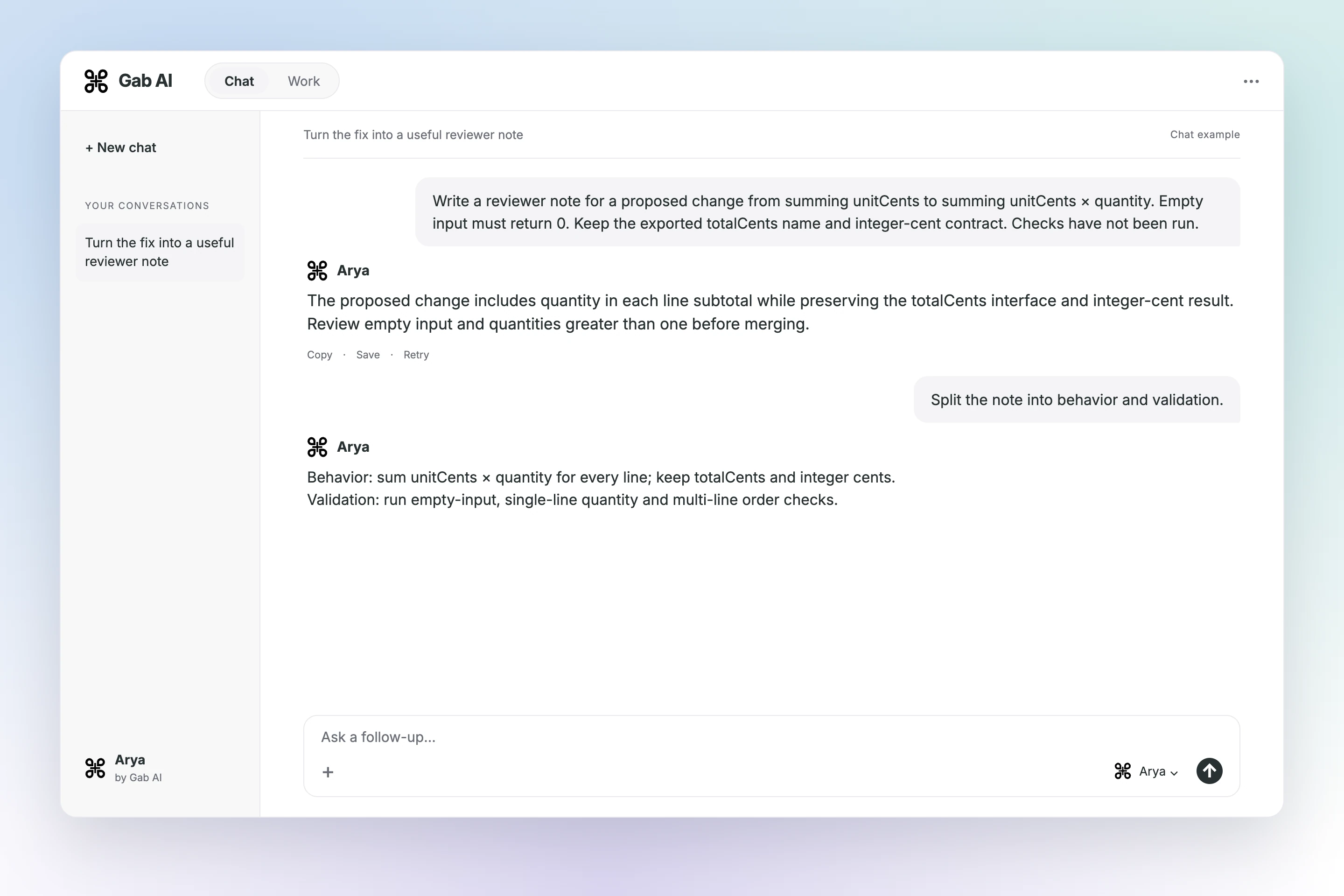Save the first Arya response
The image size is (1344, 896).
368,355
